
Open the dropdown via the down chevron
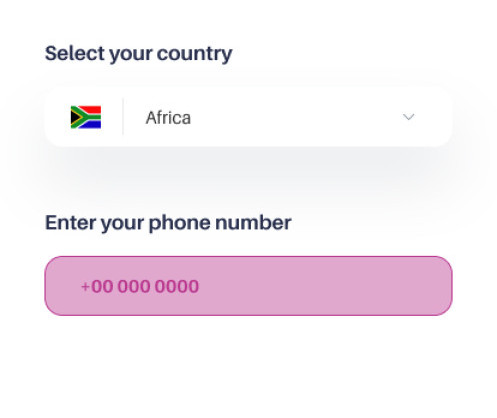tap(408, 117)
